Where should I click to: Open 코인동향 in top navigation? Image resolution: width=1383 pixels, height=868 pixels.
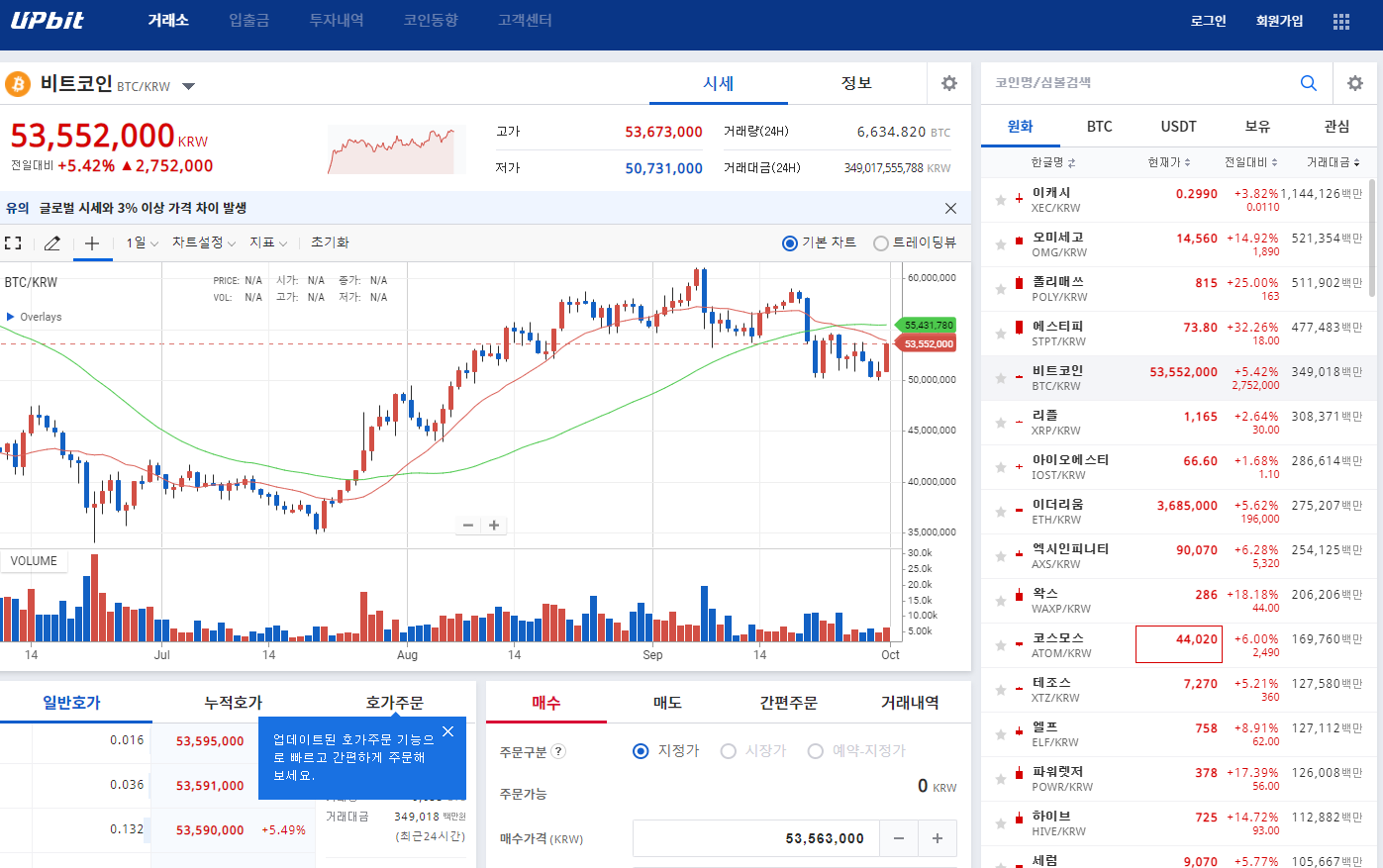(x=431, y=20)
